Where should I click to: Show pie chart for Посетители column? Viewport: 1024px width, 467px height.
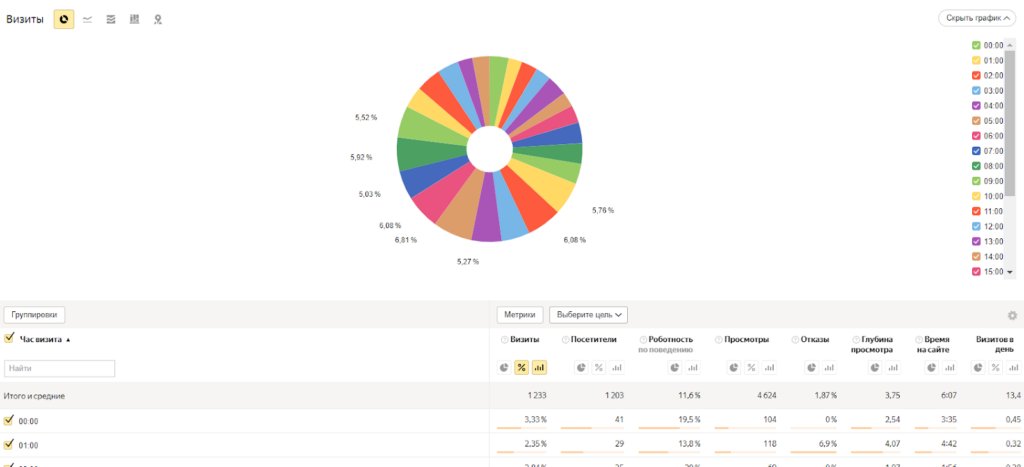click(x=580, y=368)
